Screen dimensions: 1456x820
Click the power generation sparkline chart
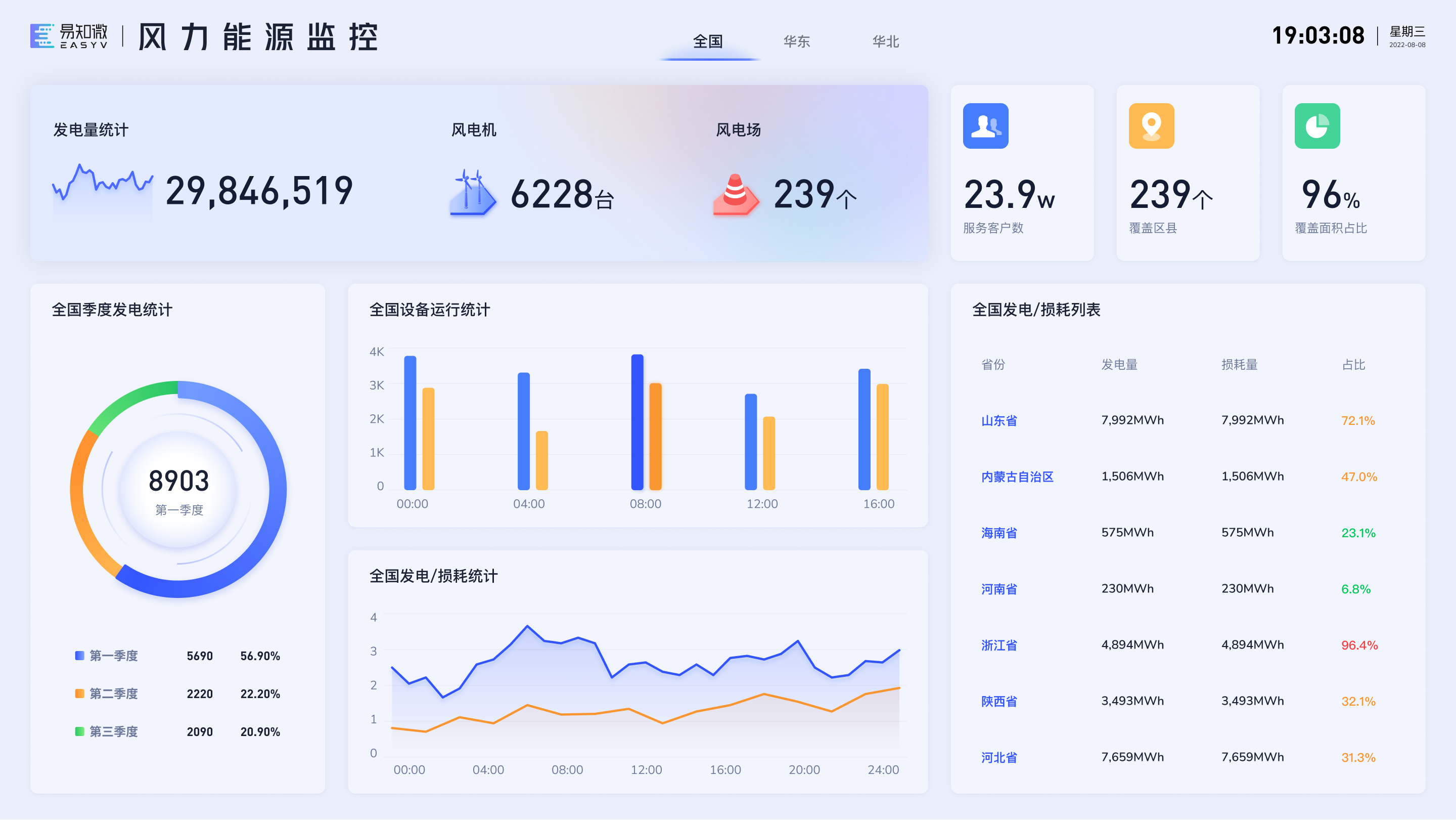[102, 184]
